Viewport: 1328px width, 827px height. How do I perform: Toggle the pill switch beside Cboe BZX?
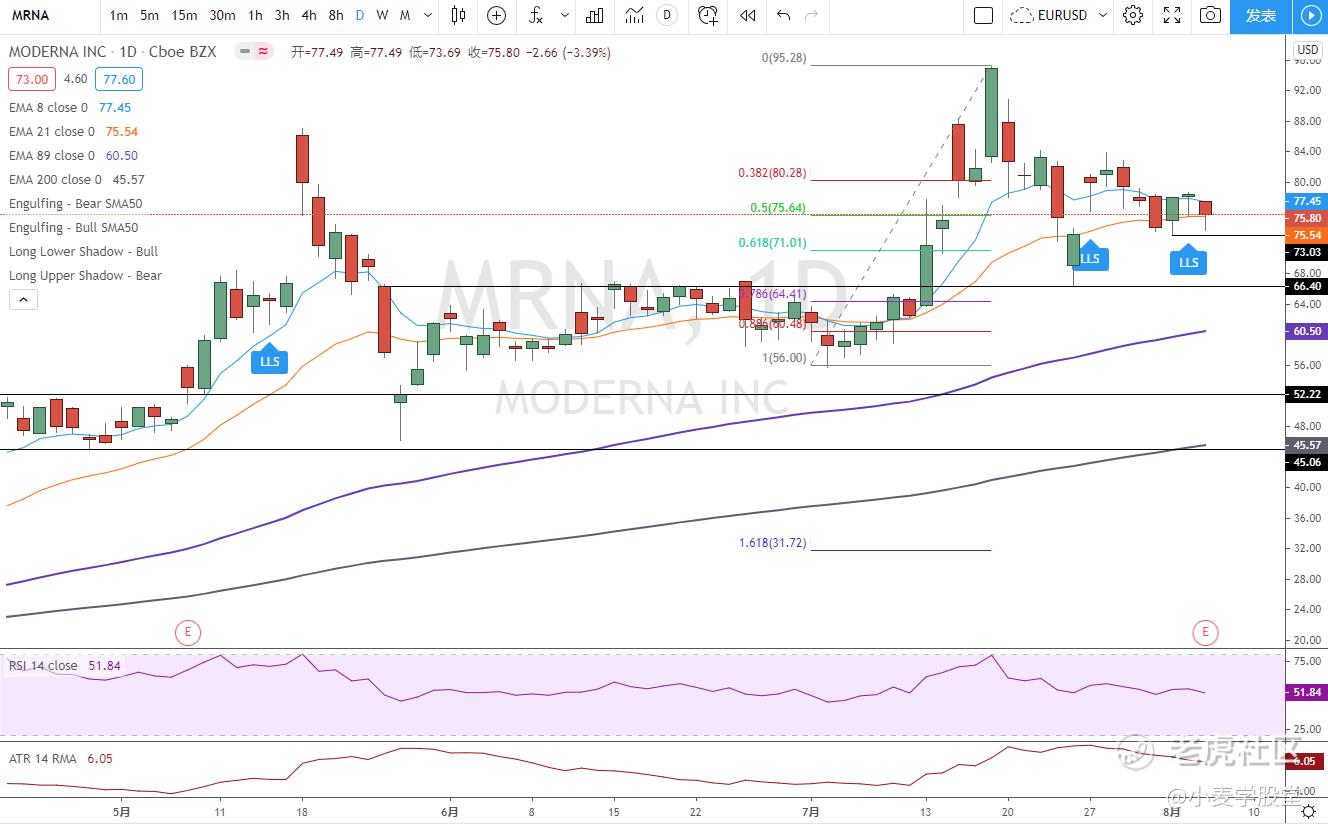254,52
